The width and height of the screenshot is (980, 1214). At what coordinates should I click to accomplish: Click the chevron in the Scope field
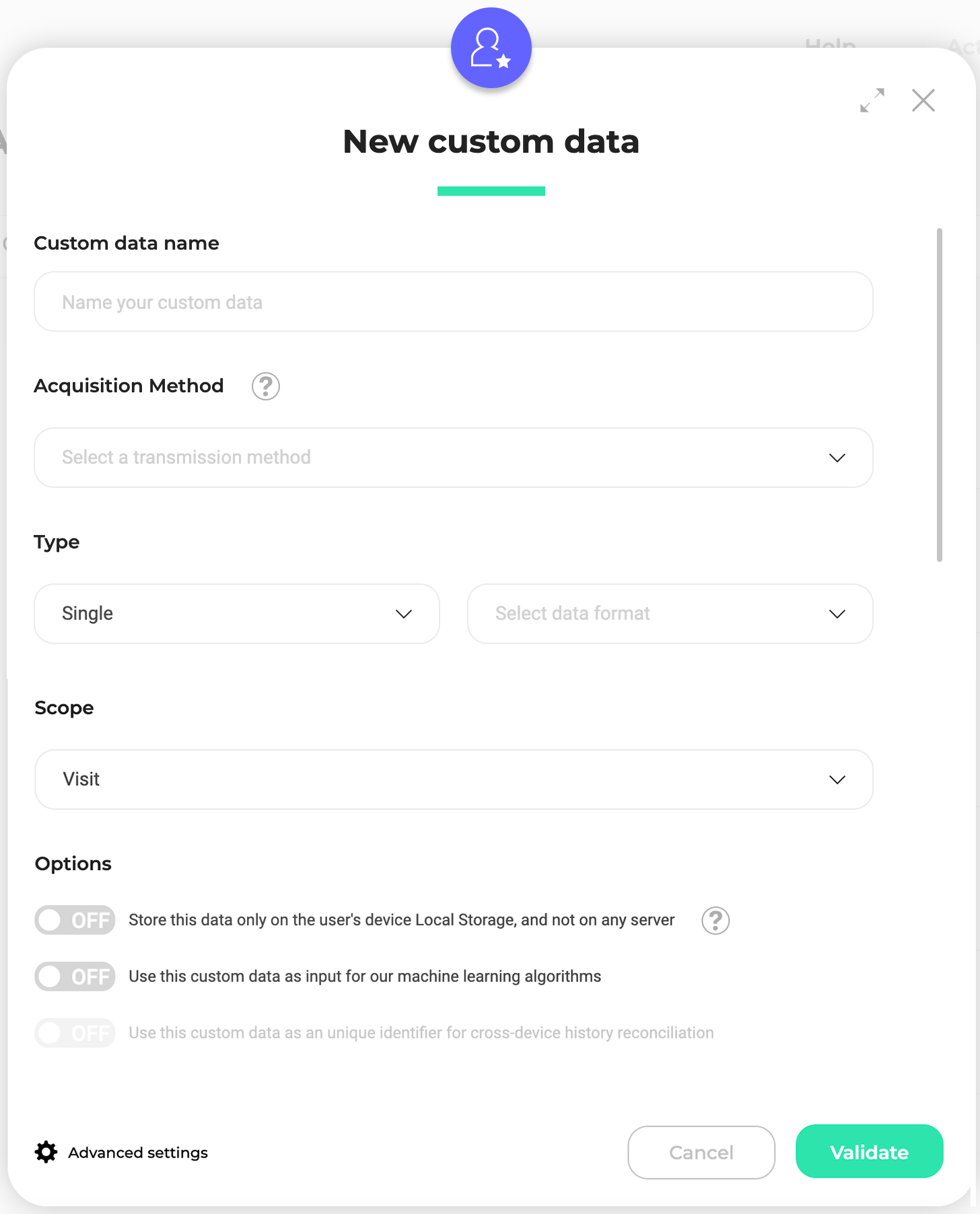(837, 779)
